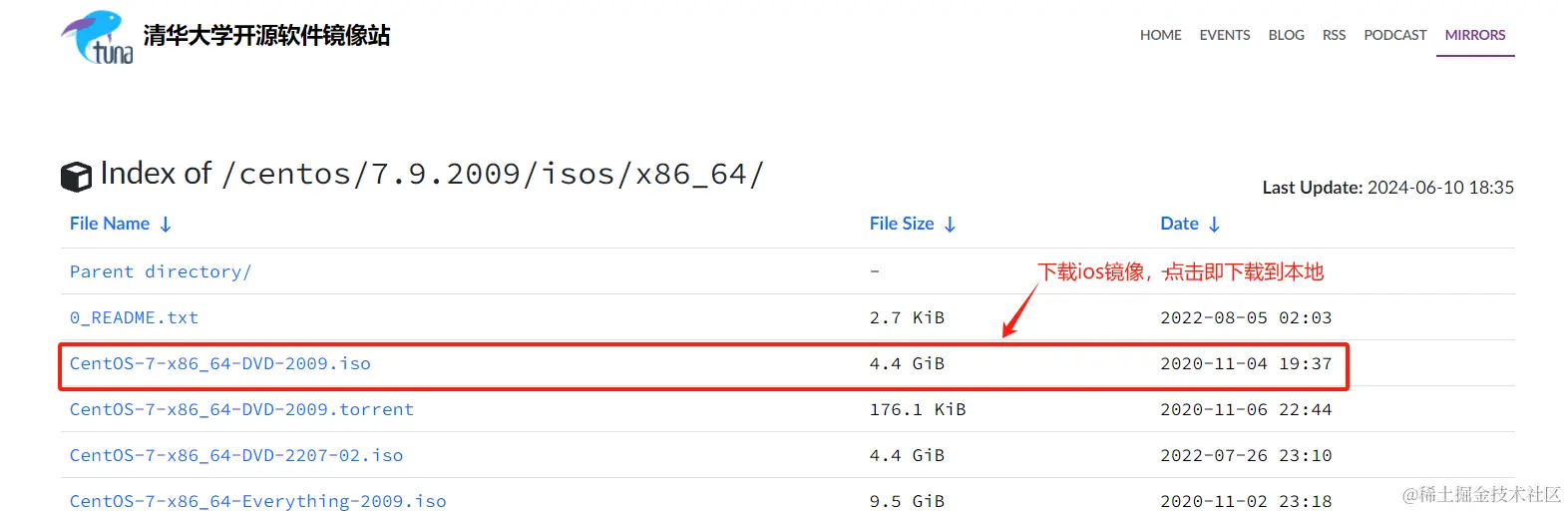1568x511 pixels.
Task: Sort the list by File Size header
Action: click(901, 224)
